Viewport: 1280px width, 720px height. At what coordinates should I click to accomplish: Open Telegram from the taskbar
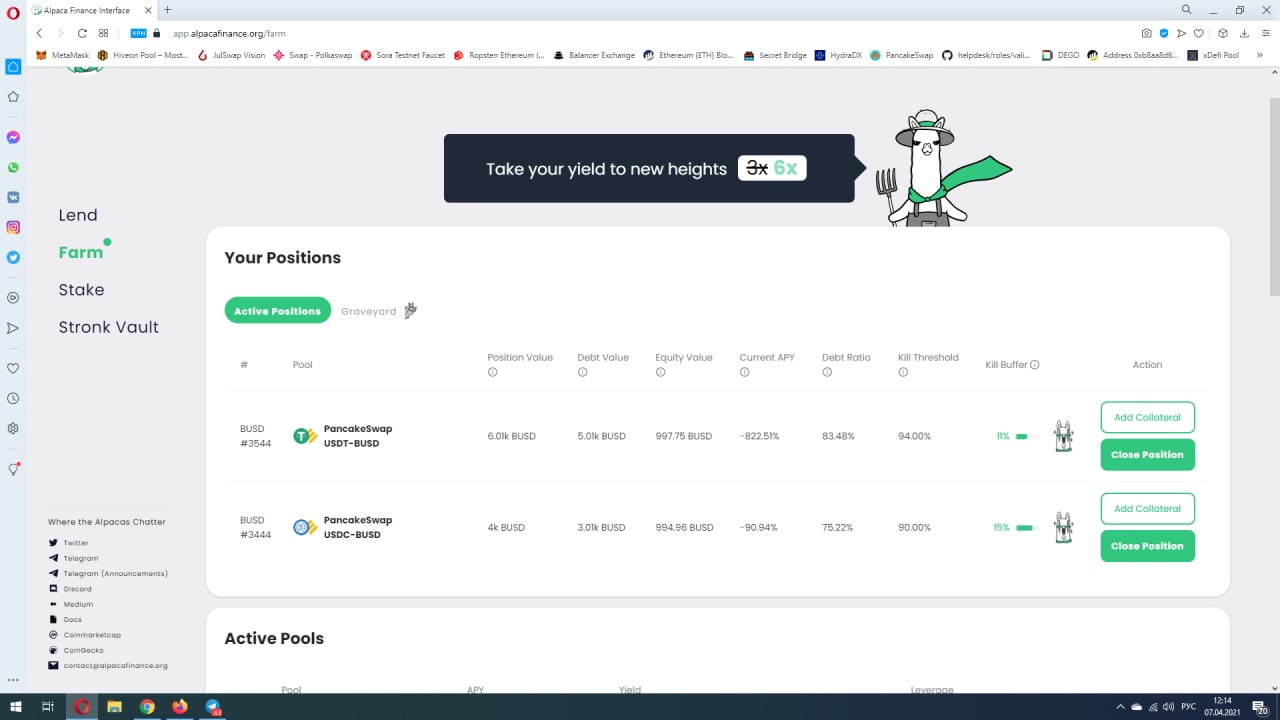(x=213, y=706)
